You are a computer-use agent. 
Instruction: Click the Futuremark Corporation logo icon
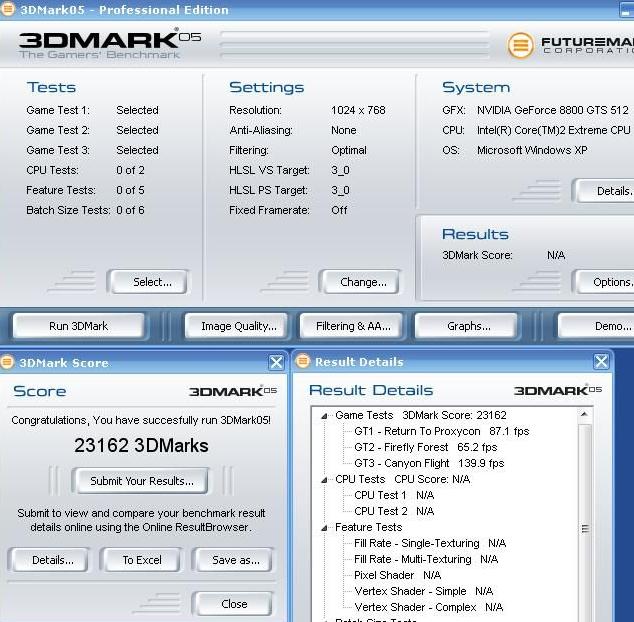(x=520, y=45)
